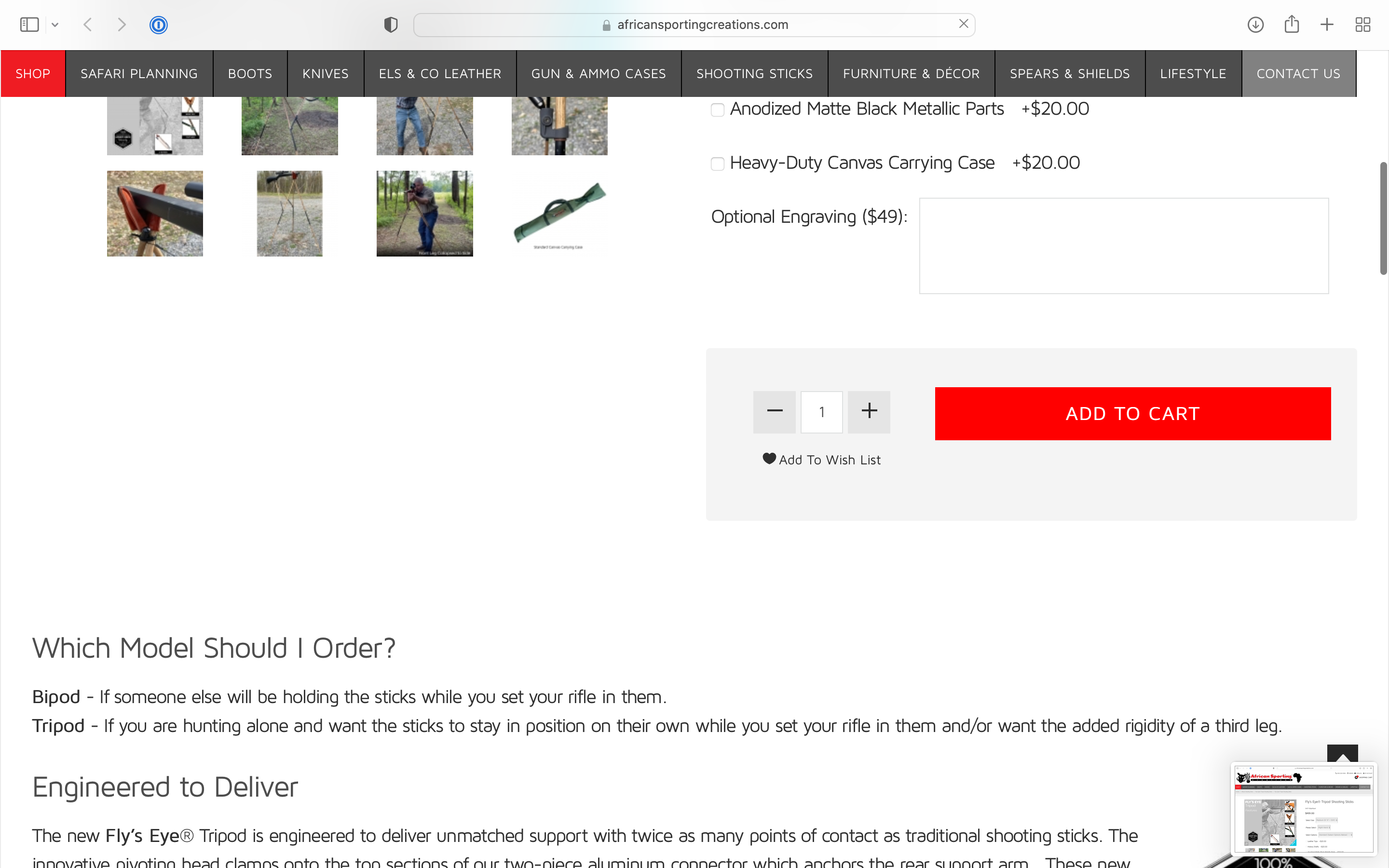Screen dimensions: 1389x868
Task: Expand sidebar options dropdown chevron
Action: pyautogui.click(x=55, y=25)
